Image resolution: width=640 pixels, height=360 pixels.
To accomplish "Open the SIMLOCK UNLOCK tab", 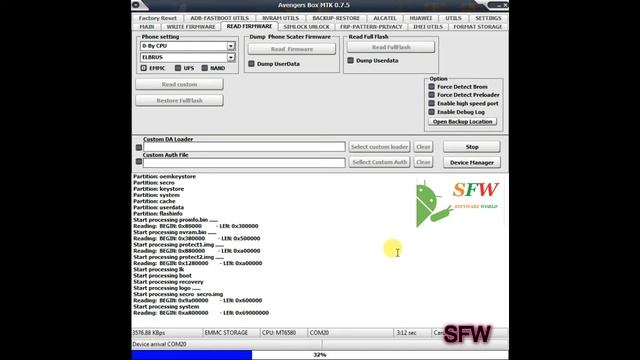I will click(x=306, y=27).
